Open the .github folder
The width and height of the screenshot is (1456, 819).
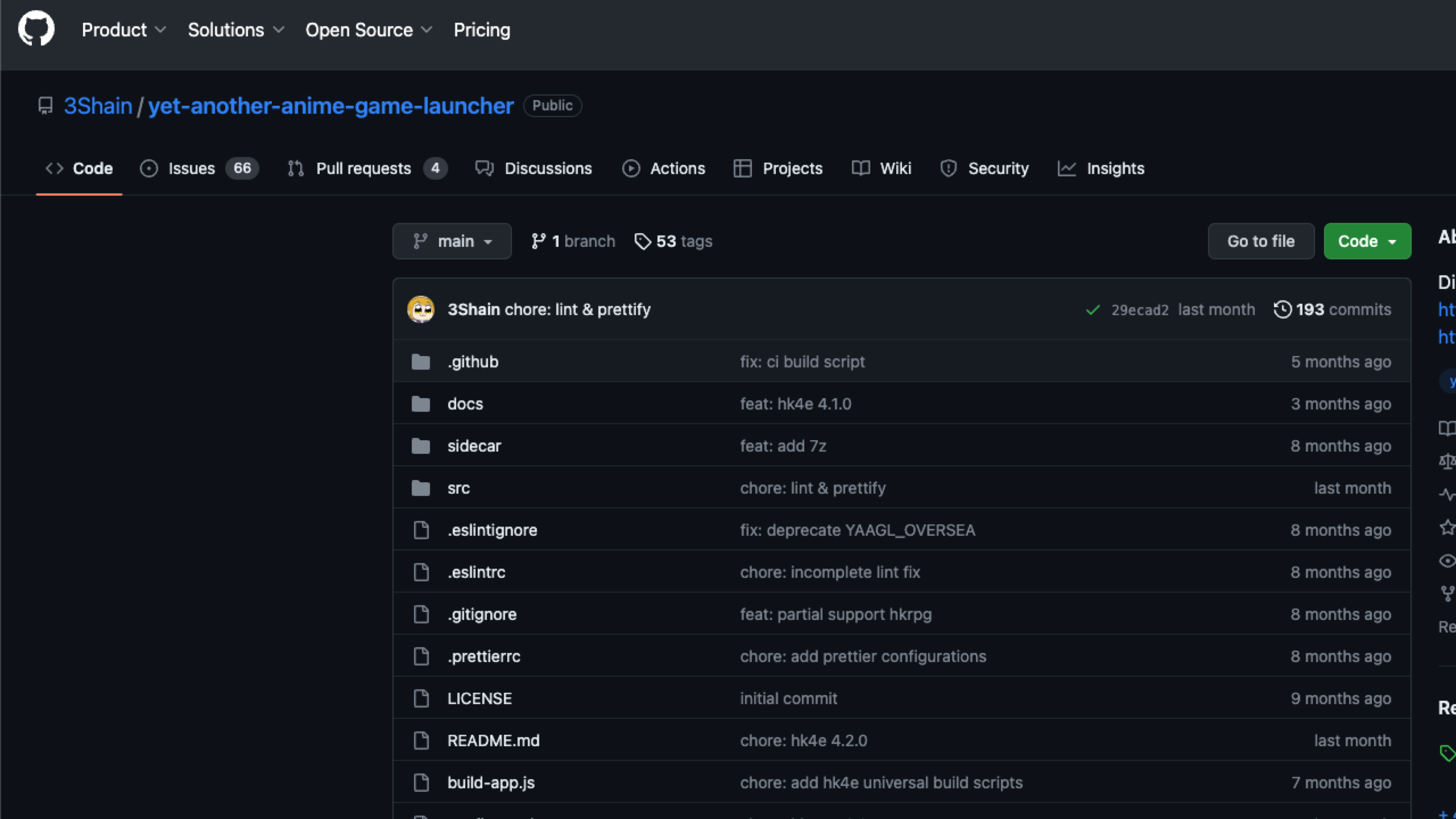point(473,362)
